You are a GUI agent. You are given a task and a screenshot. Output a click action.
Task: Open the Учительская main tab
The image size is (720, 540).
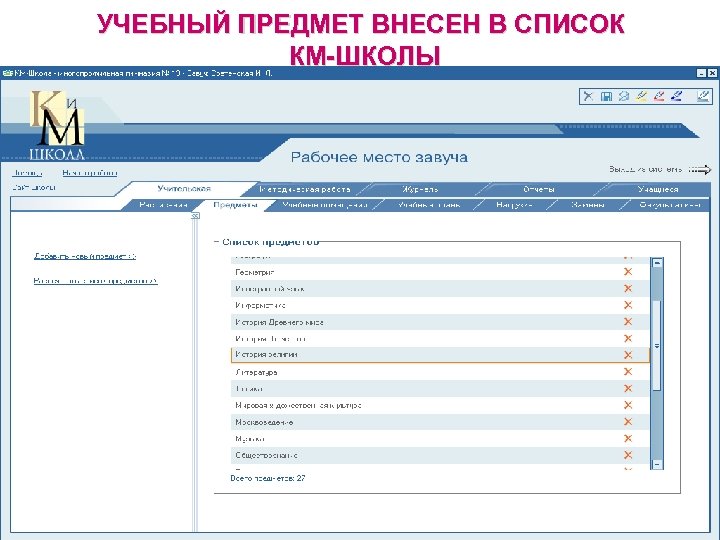[184, 189]
